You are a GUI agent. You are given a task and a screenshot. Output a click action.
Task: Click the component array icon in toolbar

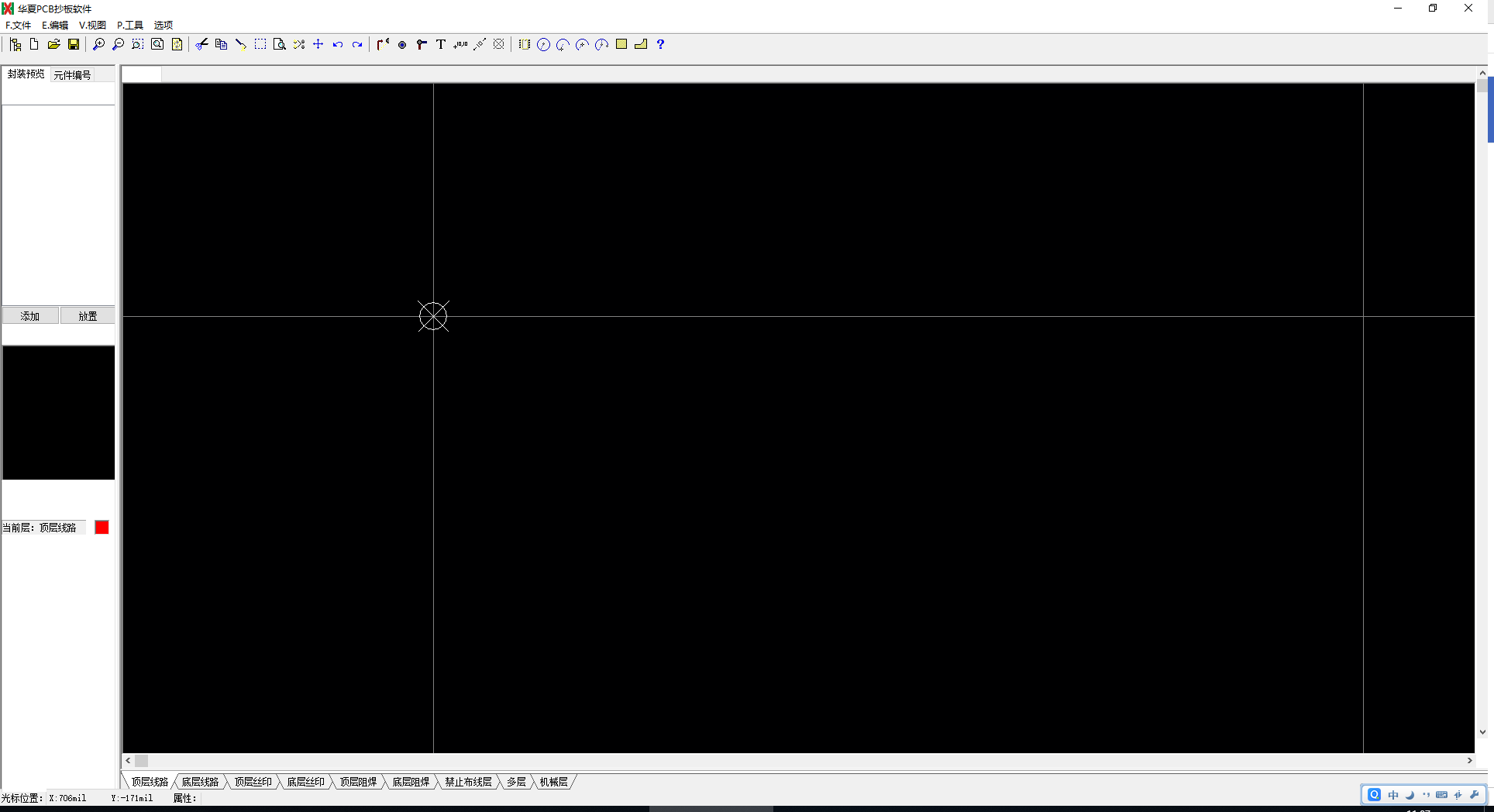click(x=524, y=44)
